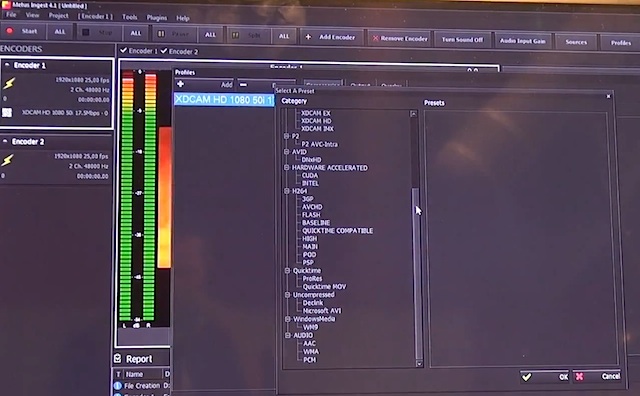The image size is (640, 396).
Task: Collapse the Quicktime category node
Action: [288, 270]
